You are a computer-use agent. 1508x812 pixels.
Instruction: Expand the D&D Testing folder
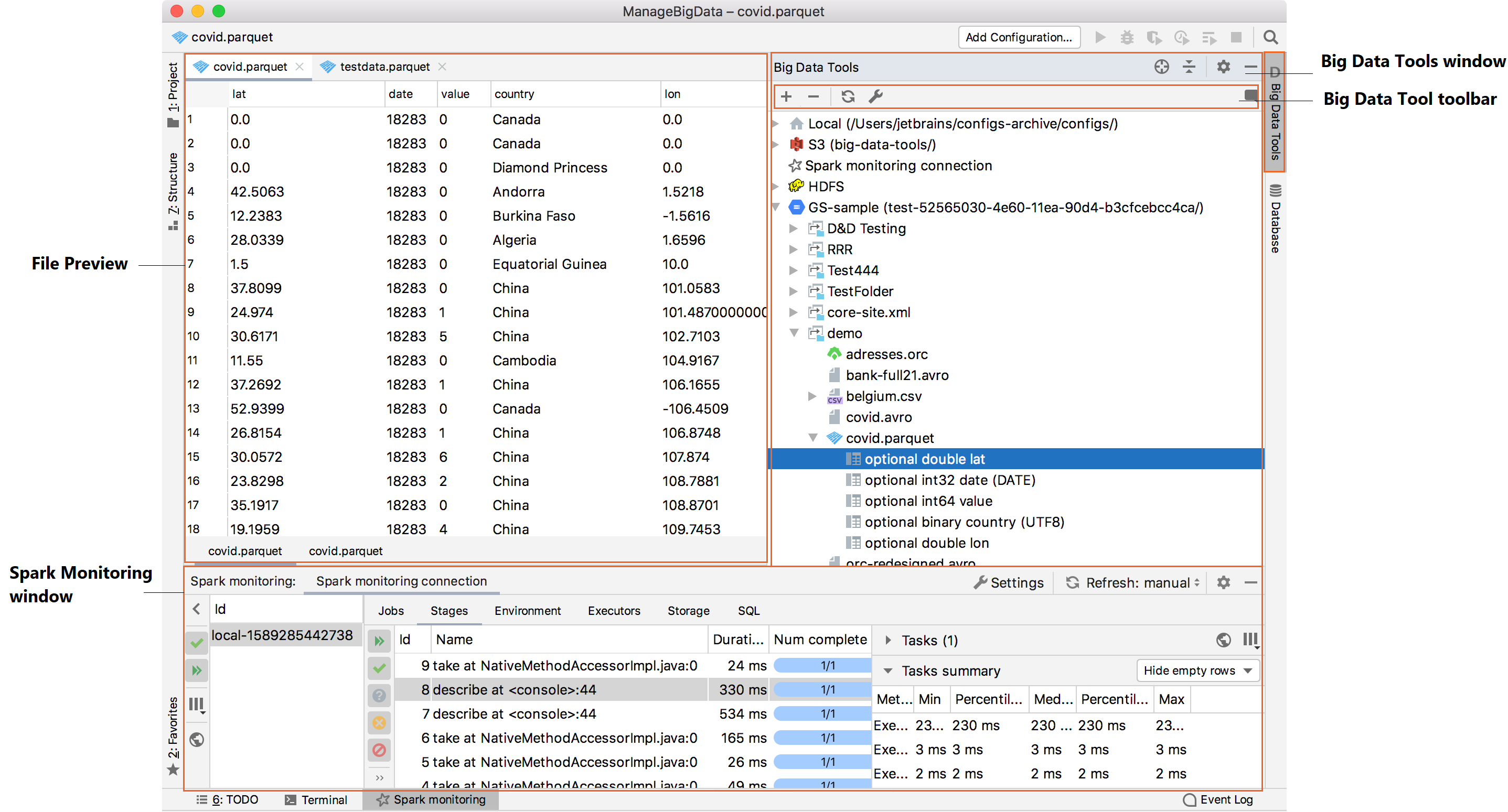(794, 228)
